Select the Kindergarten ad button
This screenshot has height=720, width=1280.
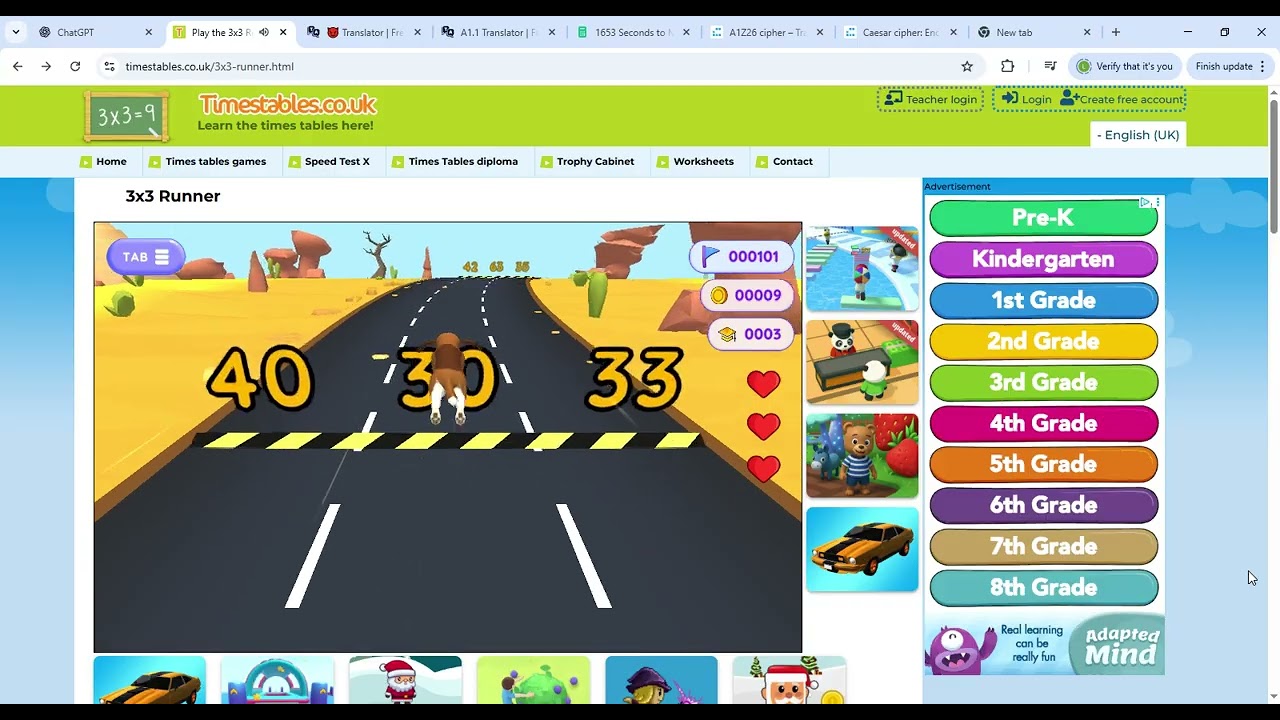coord(1044,259)
